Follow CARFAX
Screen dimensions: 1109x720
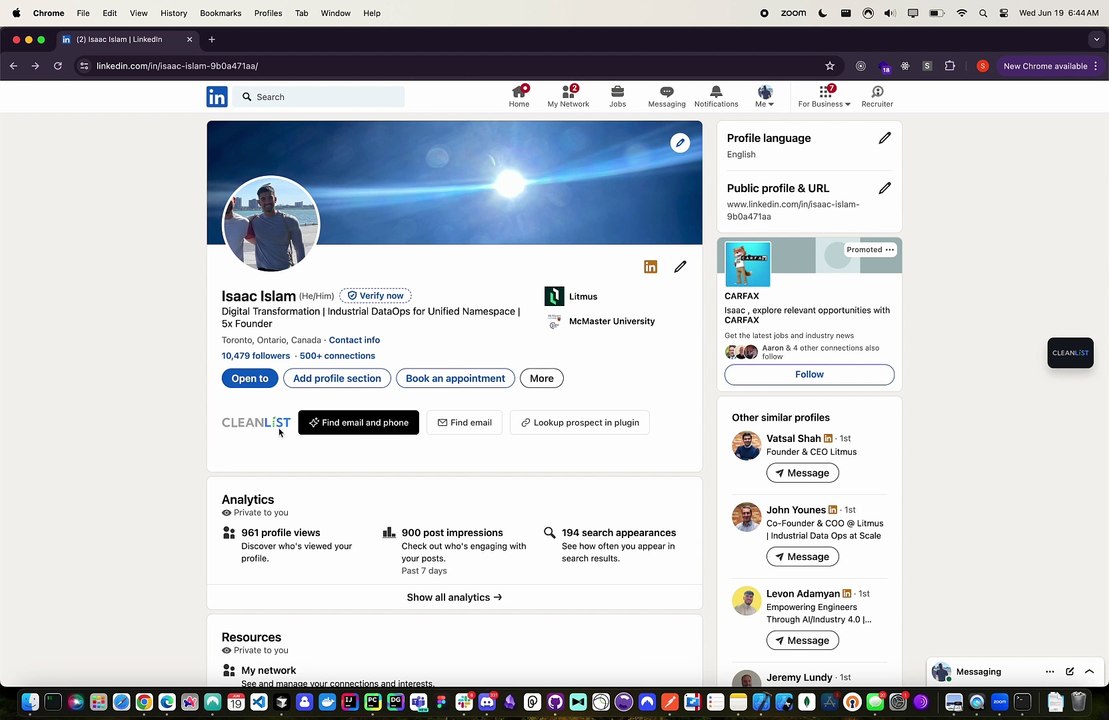(x=809, y=374)
